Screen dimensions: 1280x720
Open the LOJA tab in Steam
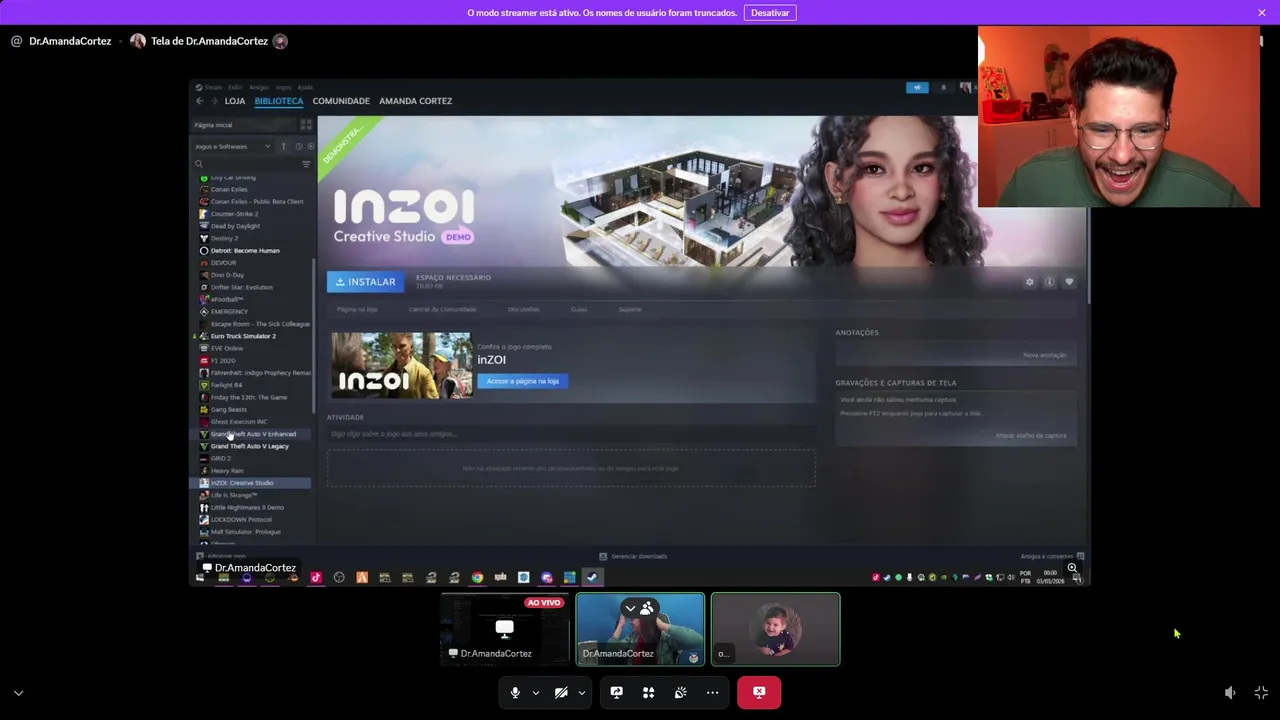tap(235, 101)
